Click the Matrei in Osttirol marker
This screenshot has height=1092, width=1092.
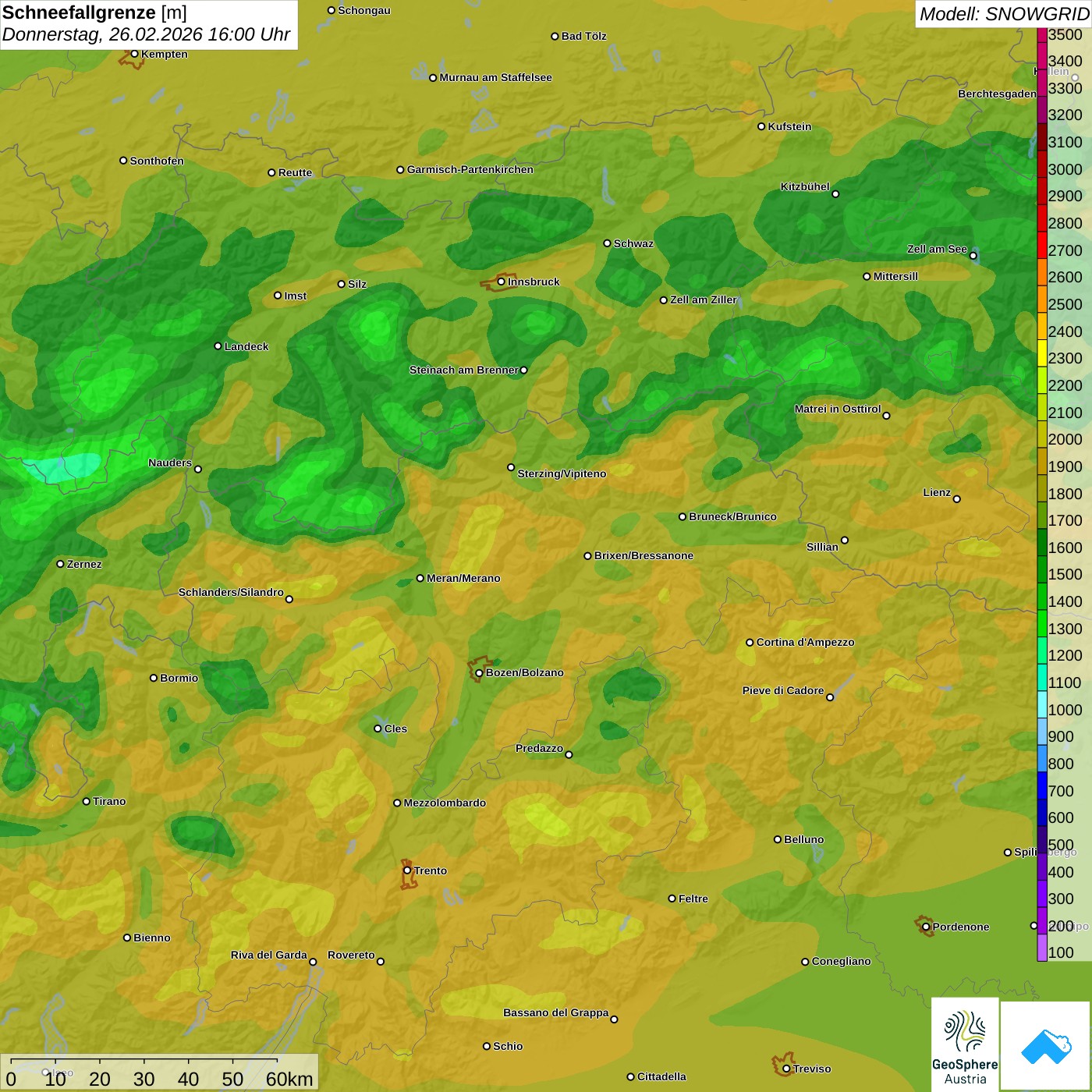(886, 415)
